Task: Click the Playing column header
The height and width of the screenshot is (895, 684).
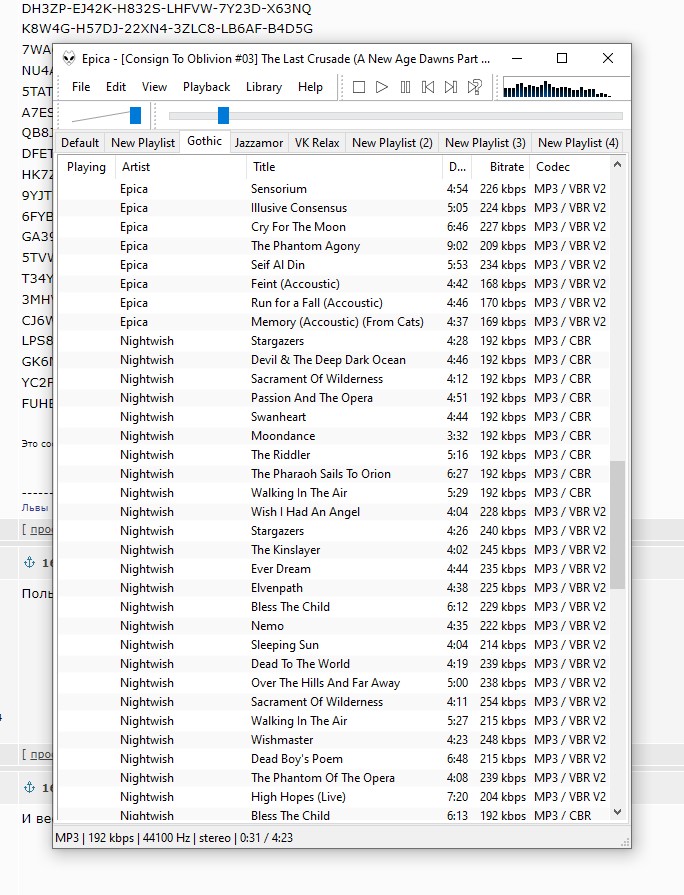Action: [86, 167]
